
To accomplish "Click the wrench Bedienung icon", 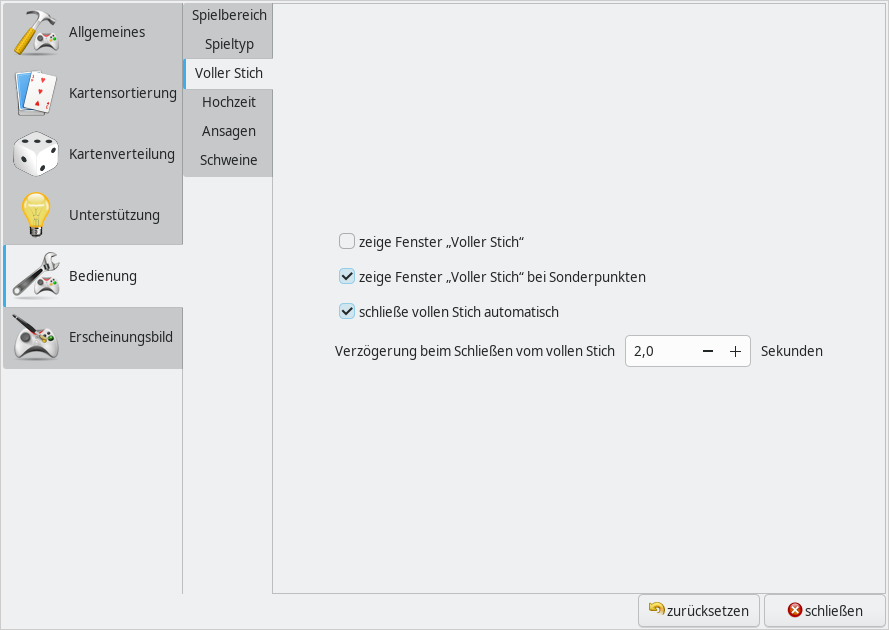I will [x=36, y=276].
